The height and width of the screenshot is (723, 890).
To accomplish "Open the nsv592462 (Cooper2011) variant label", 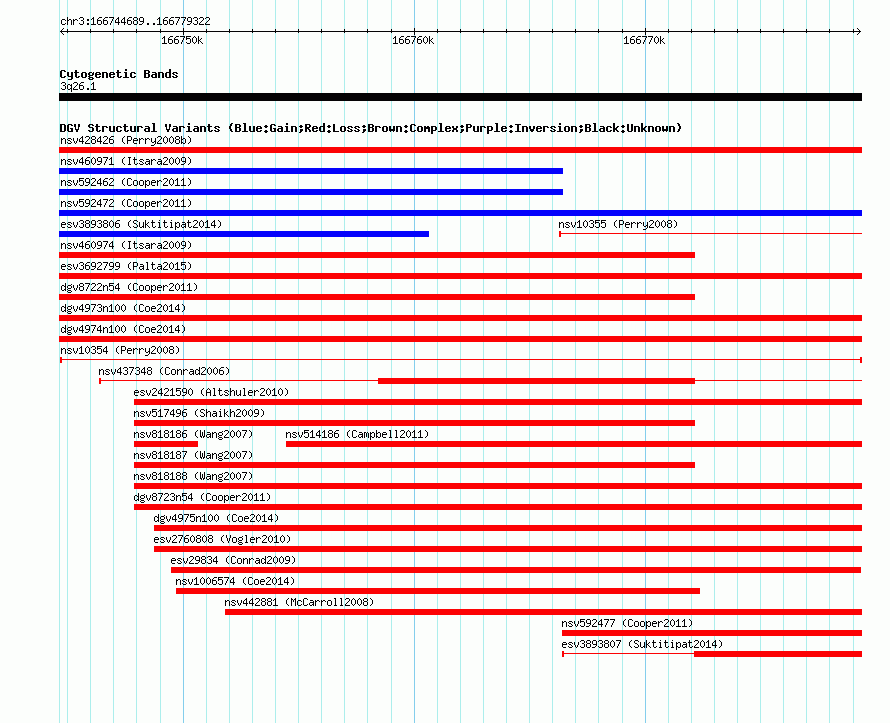I will click(x=126, y=182).
